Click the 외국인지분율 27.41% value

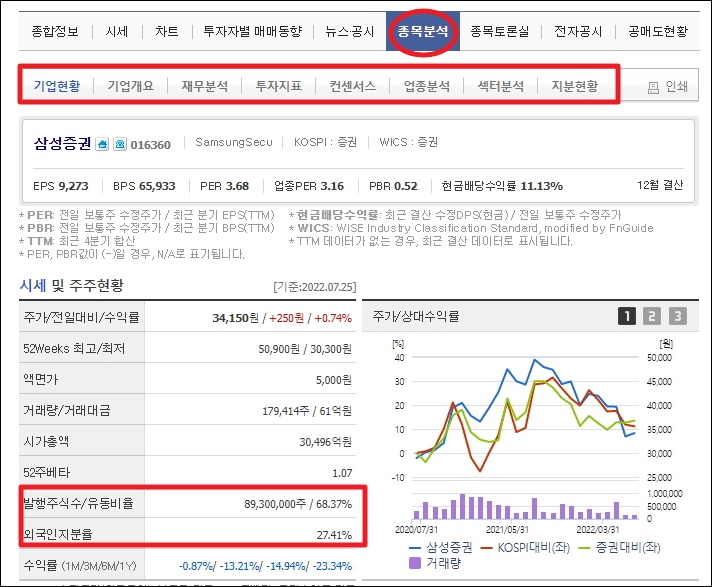[334, 535]
